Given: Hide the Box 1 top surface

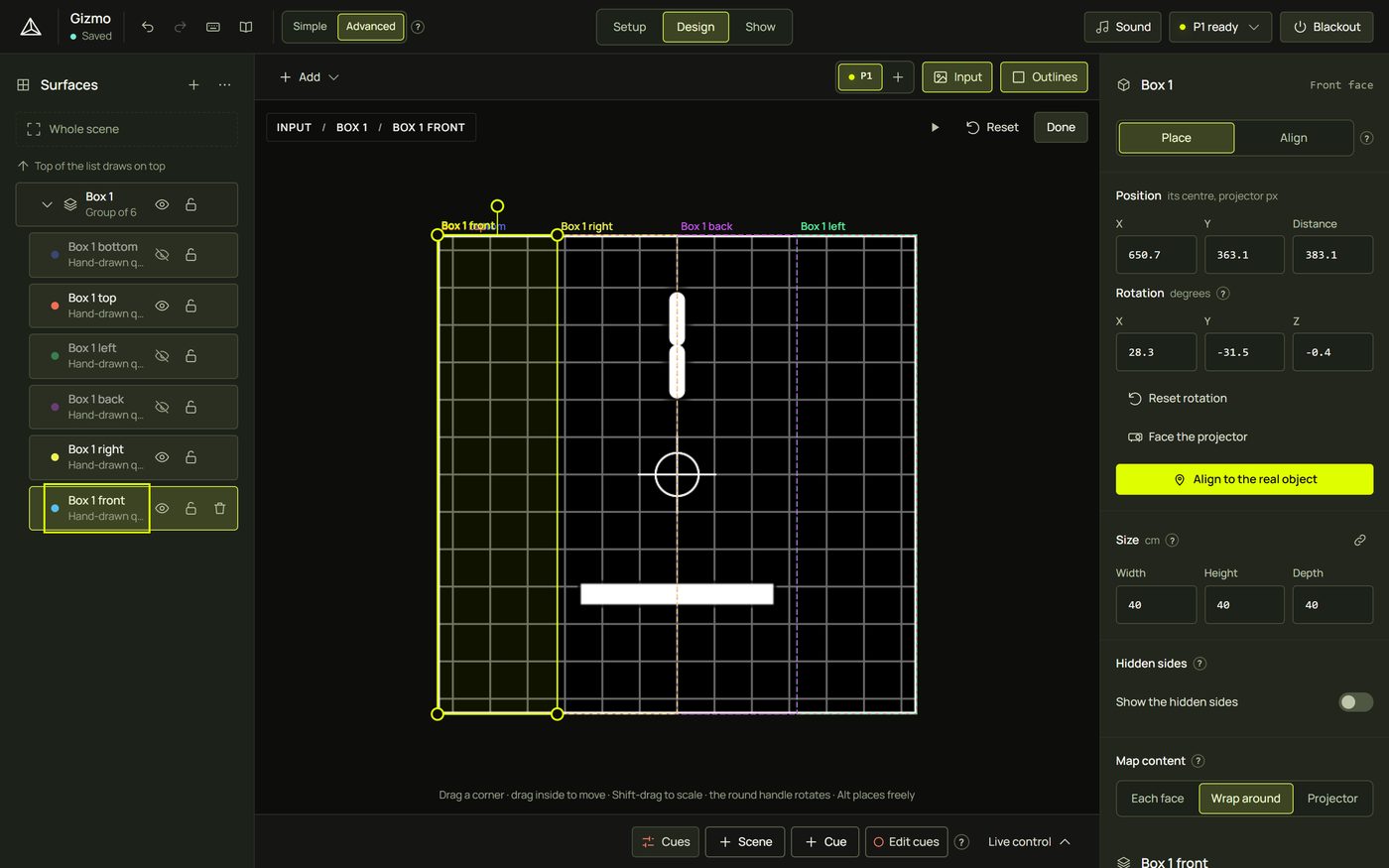Looking at the screenshot, I should (162, 306).
